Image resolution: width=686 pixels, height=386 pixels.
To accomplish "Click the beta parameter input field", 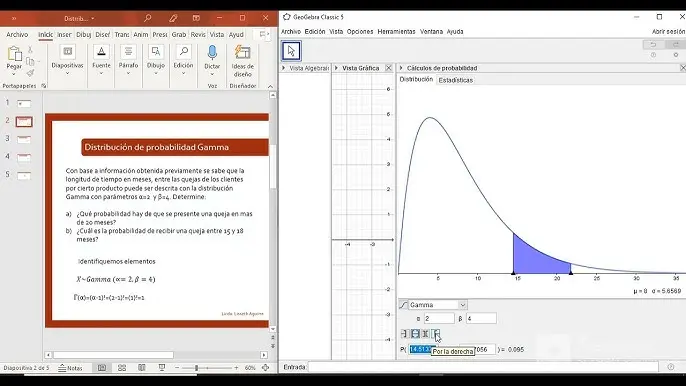I will [x=481, y=319].
